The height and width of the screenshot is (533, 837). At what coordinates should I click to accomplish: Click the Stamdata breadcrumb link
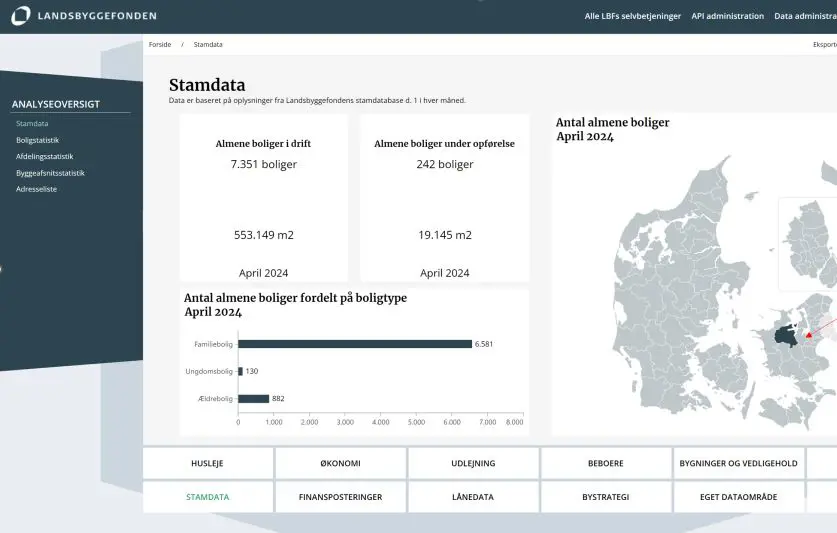click(208, 45)
